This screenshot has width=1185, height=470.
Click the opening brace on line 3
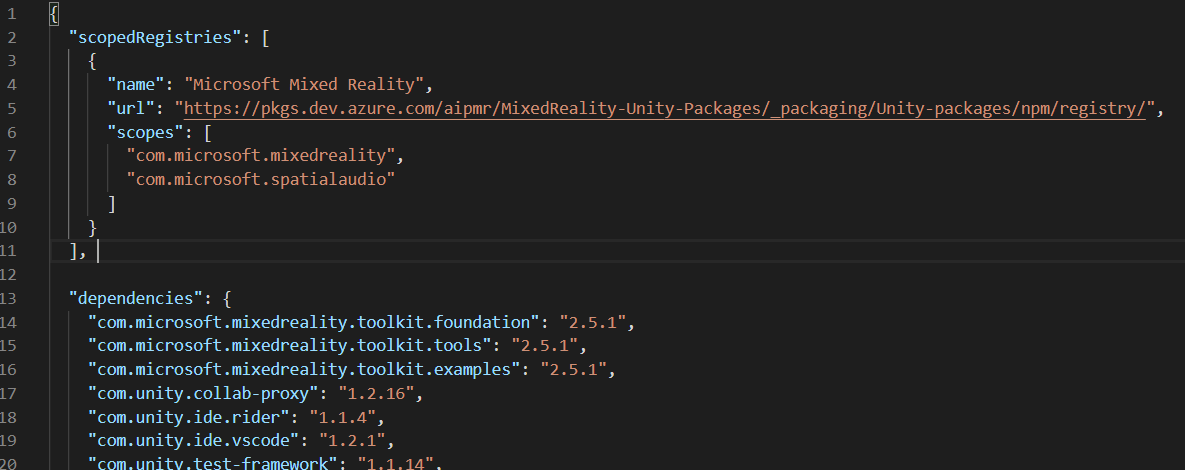pos(93,60)
